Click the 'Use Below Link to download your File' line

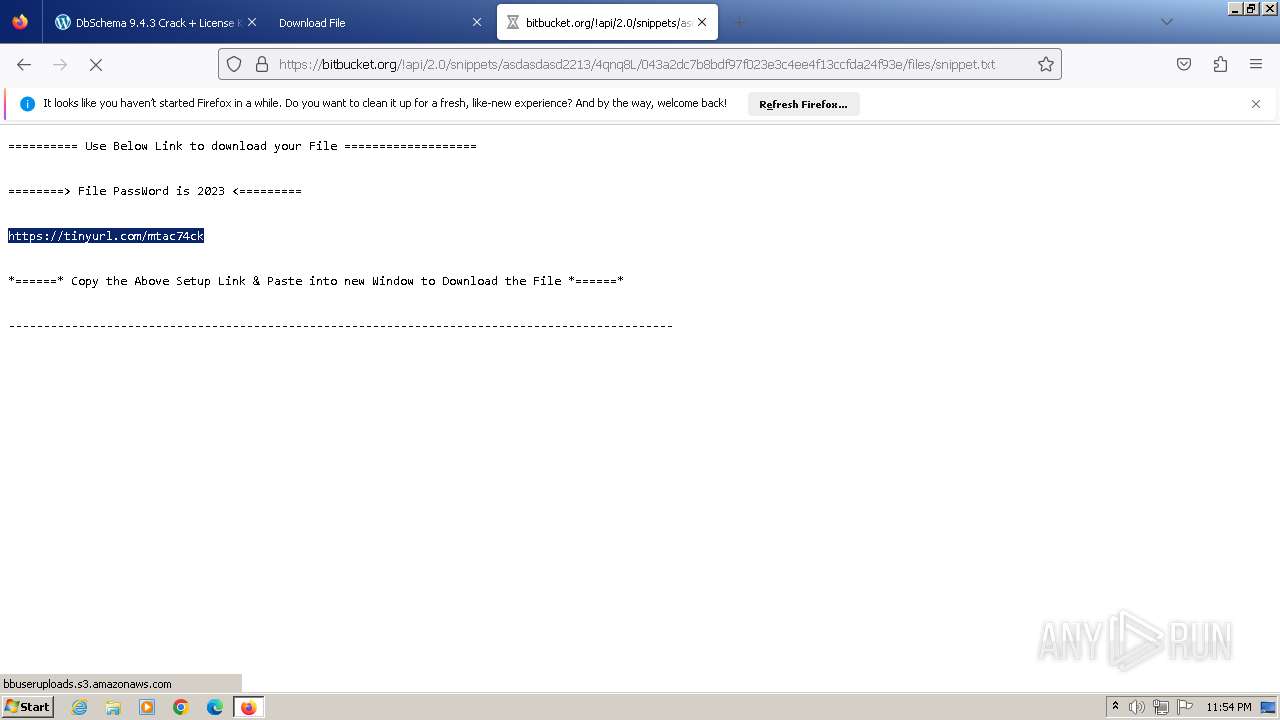coord(242,146)
